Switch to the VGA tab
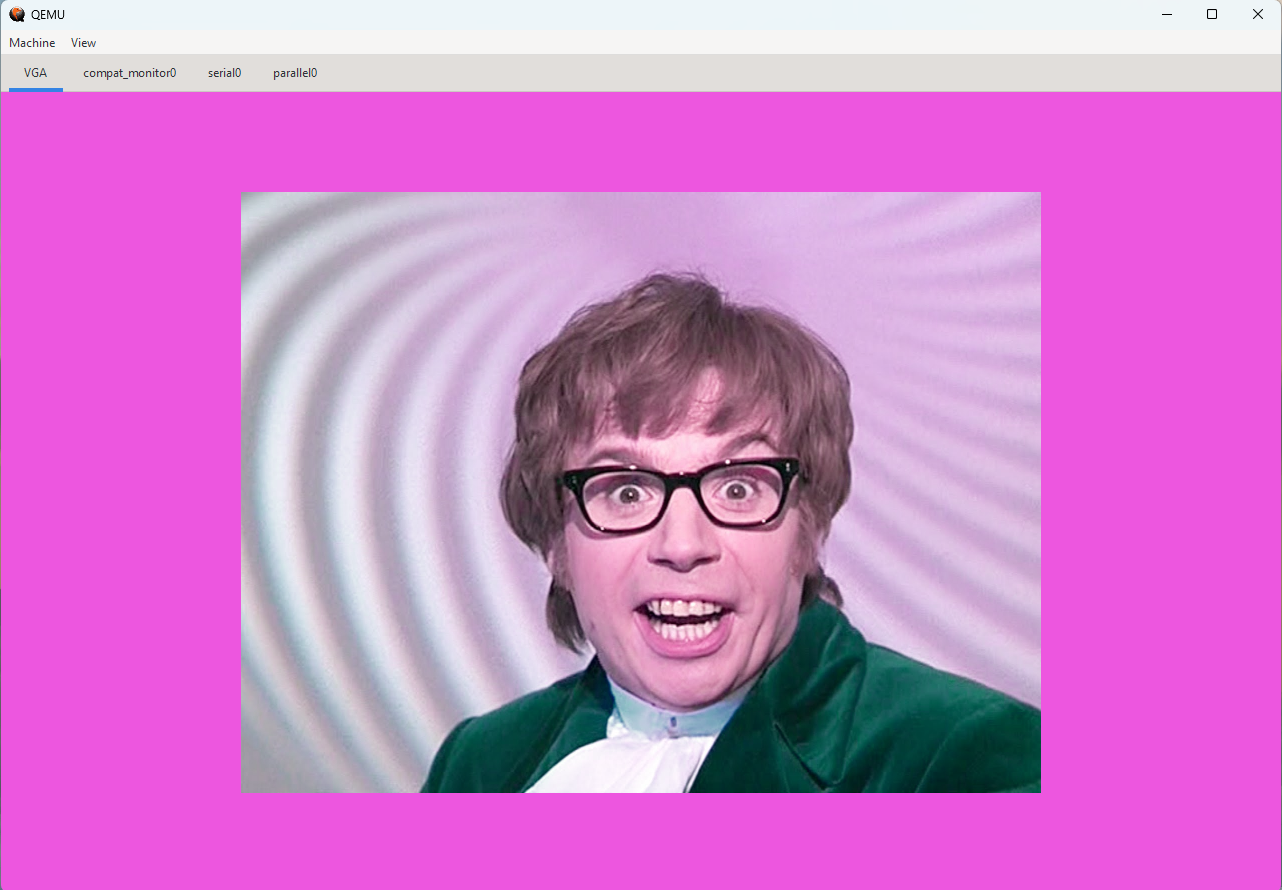1282x890 pixels. (x=36, y=73)
